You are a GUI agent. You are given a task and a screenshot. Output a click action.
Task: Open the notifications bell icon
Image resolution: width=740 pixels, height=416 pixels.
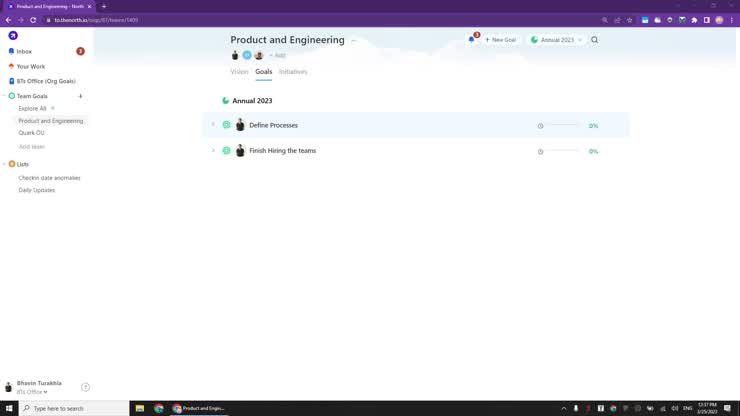point(472,39)
